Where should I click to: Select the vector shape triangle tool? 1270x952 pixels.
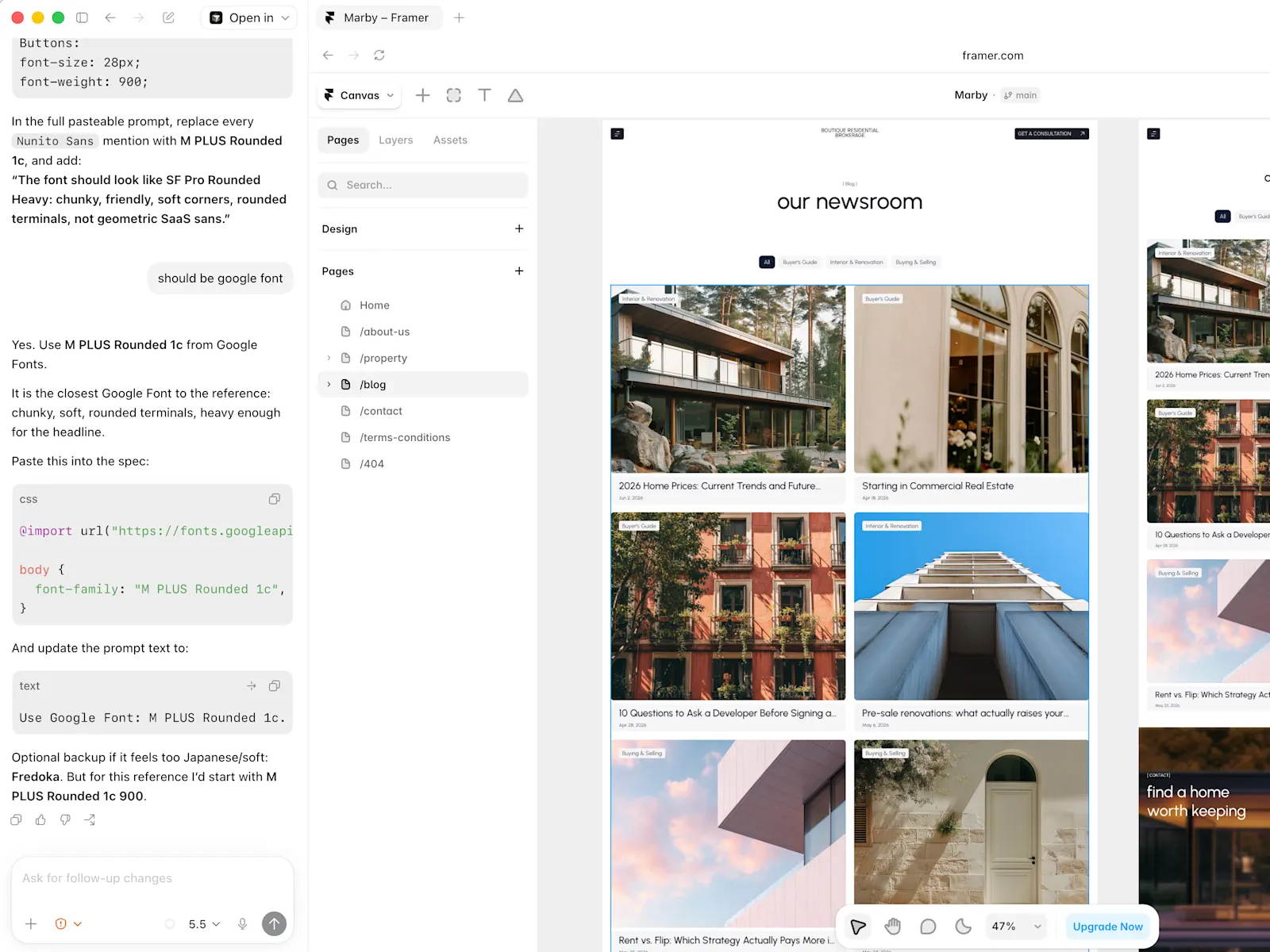[515, 95]
